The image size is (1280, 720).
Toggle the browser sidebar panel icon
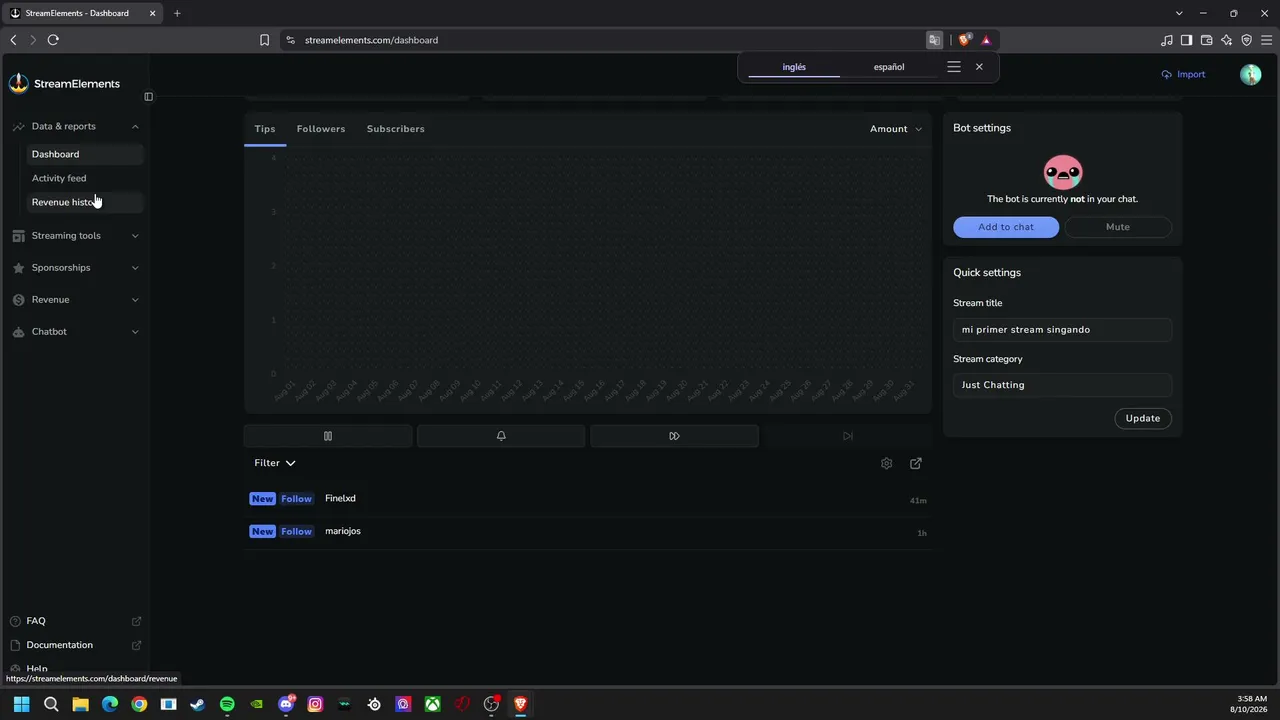pos(1187,40)
